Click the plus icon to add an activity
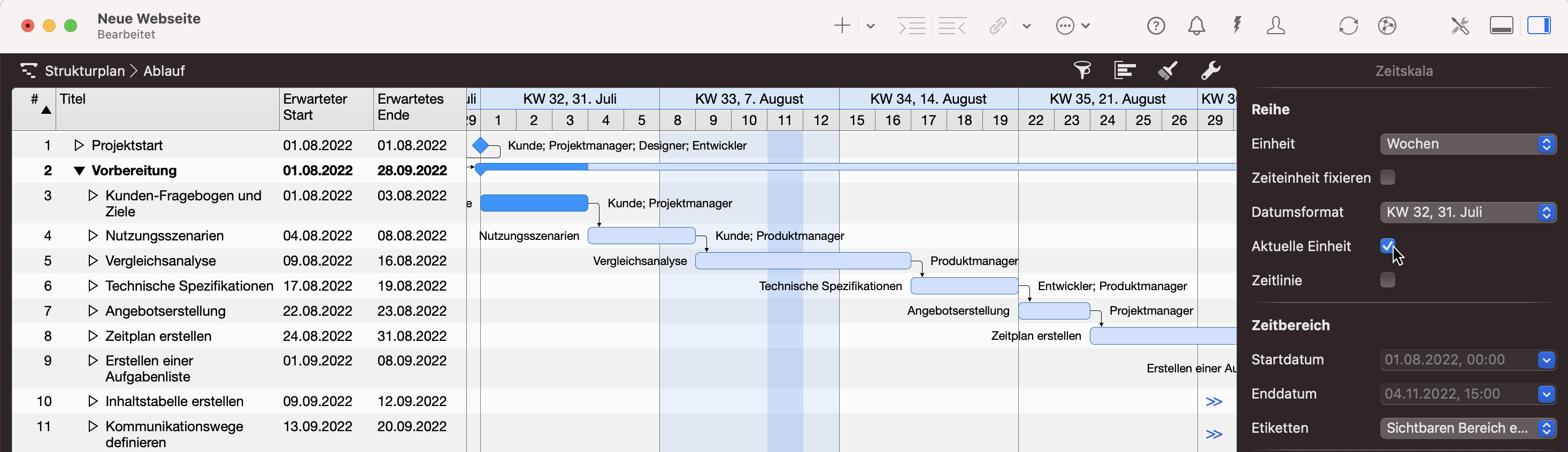This screenshot has width=1568, height=452. click(x=842, y=26)
